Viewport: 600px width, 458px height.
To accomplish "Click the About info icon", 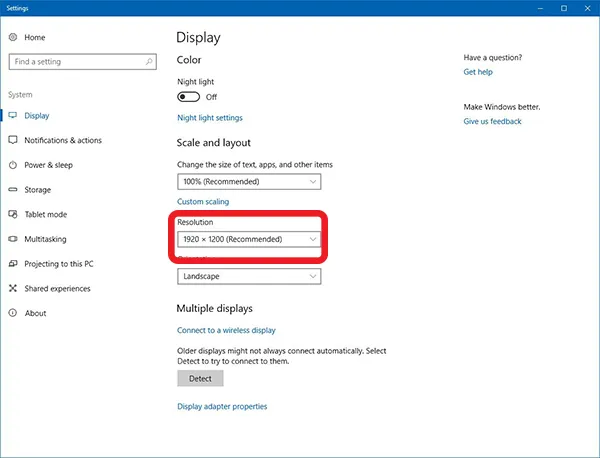I will (x=13, y=313).
